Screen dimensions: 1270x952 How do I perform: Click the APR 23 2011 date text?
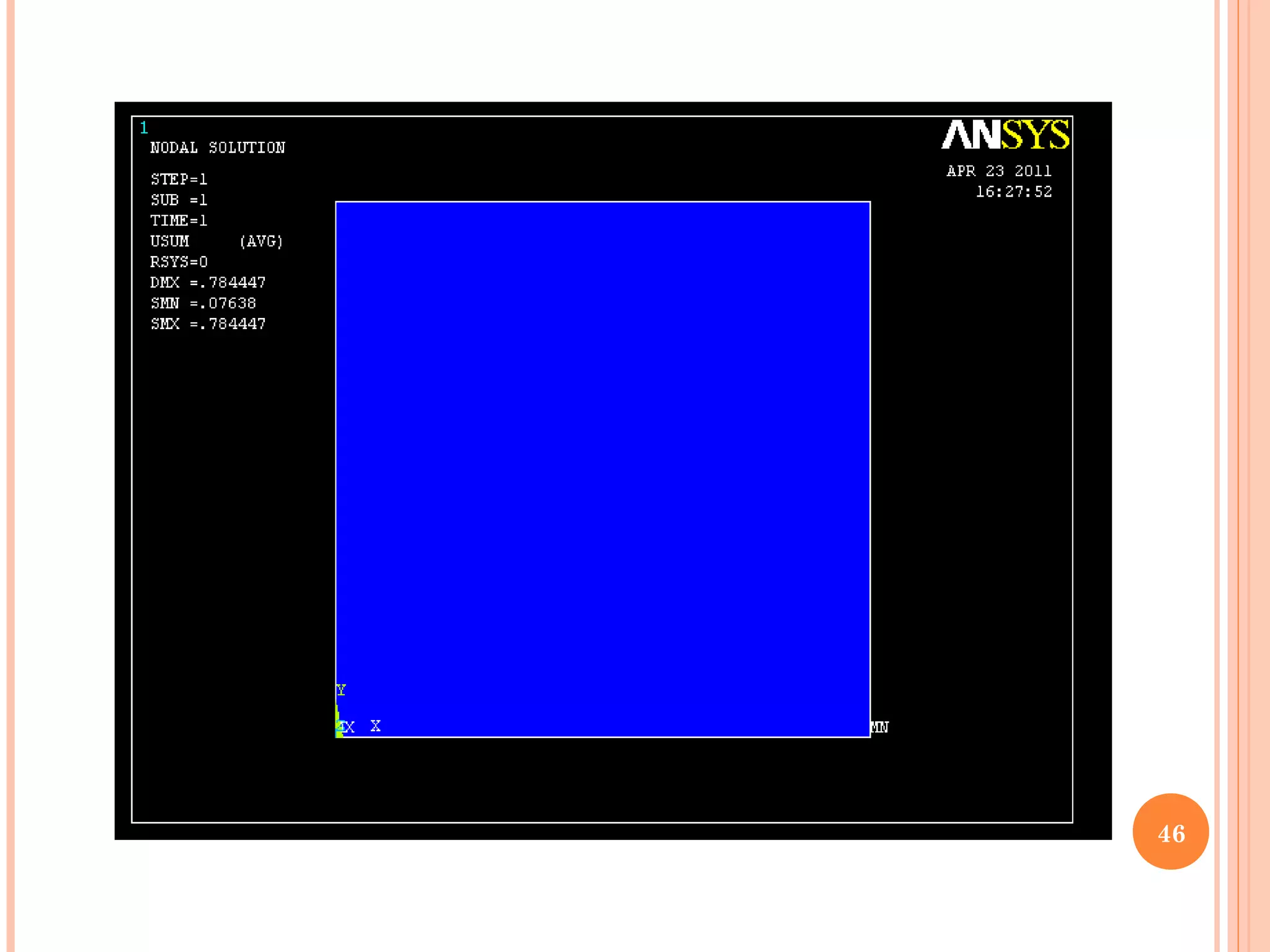point(998,171)
